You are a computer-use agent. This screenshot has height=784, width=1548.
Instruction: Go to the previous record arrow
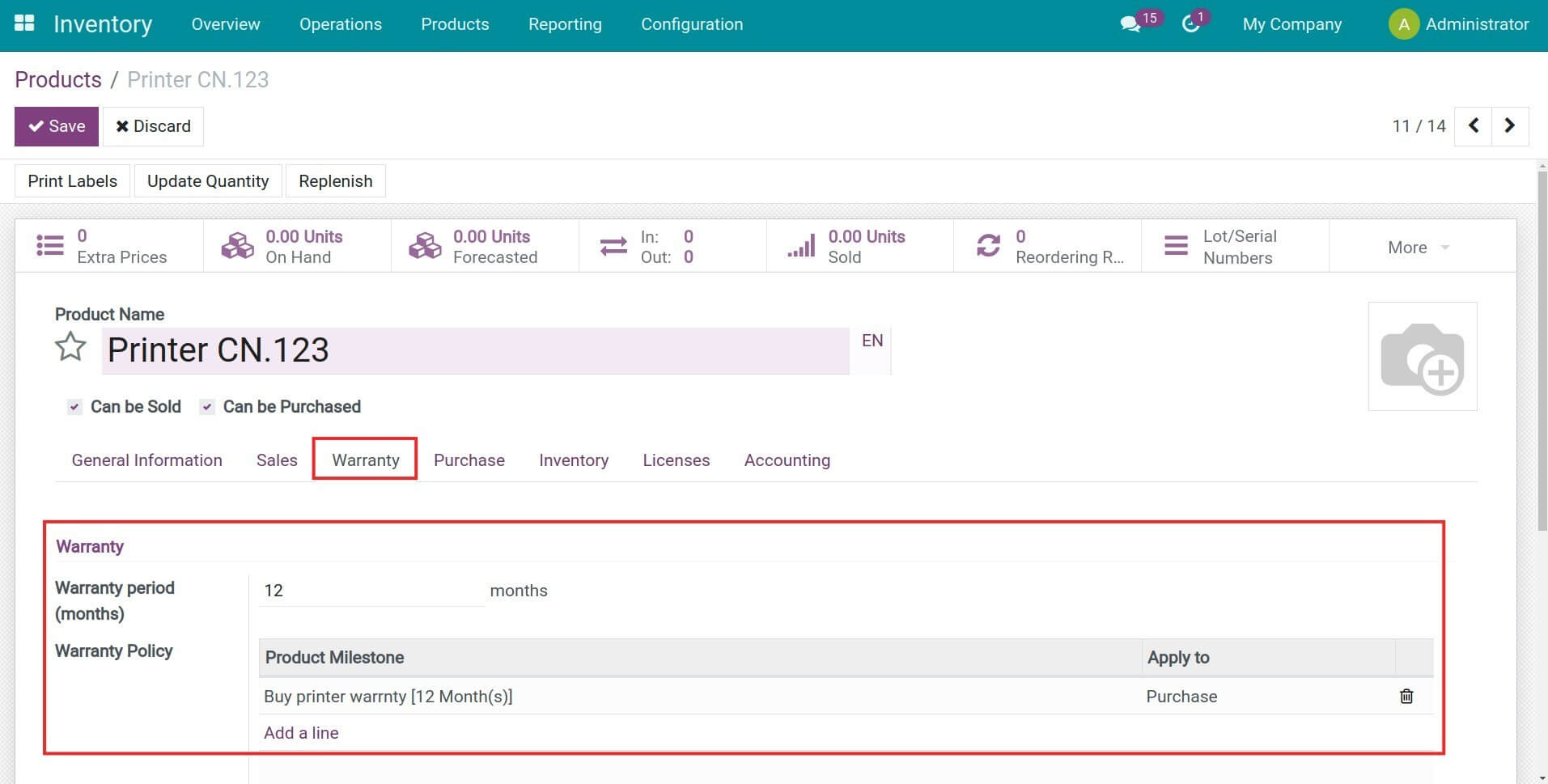tap(1474, 125)
